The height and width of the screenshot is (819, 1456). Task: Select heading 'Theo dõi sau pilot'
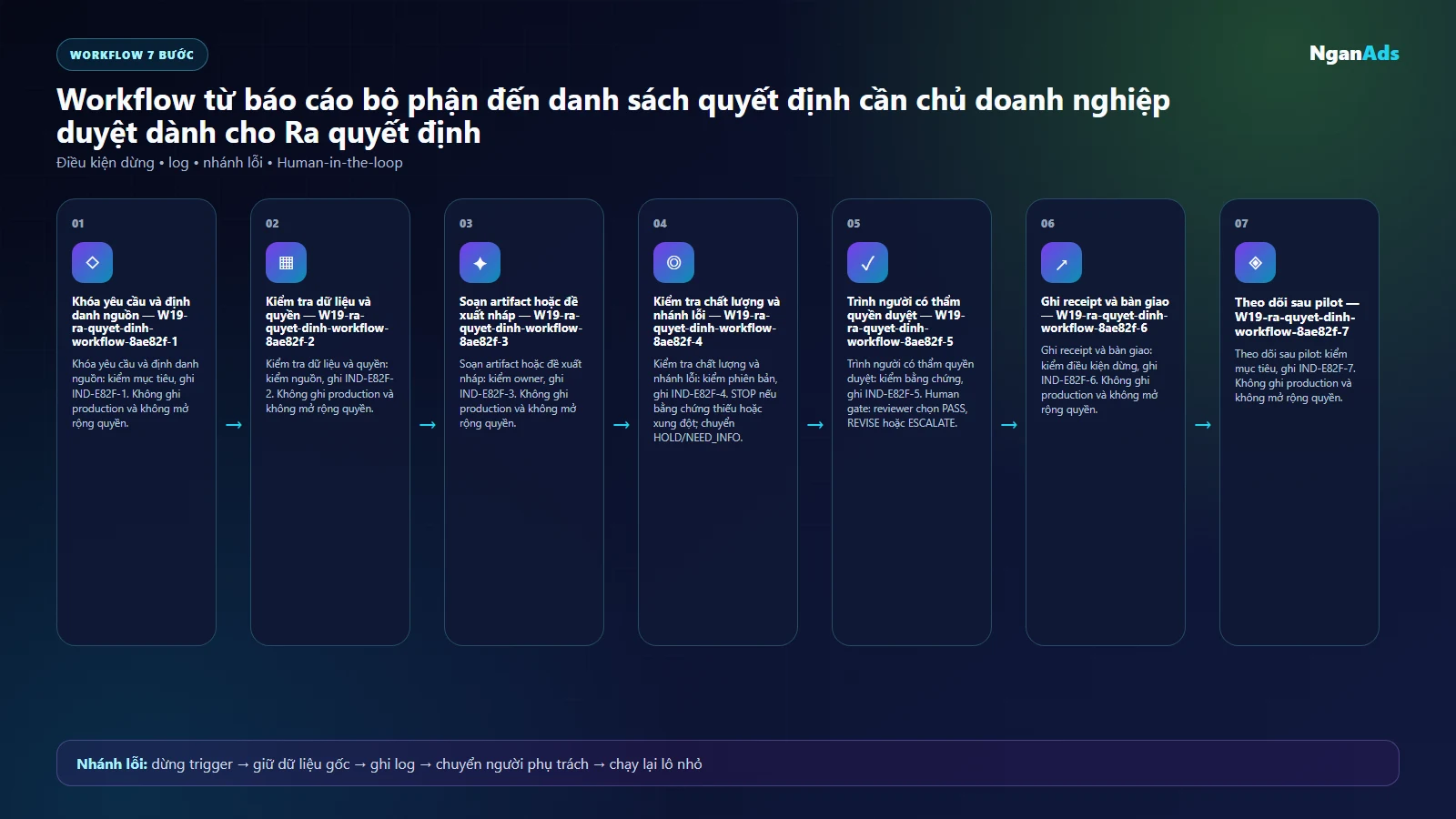(x=1297, y=317)
